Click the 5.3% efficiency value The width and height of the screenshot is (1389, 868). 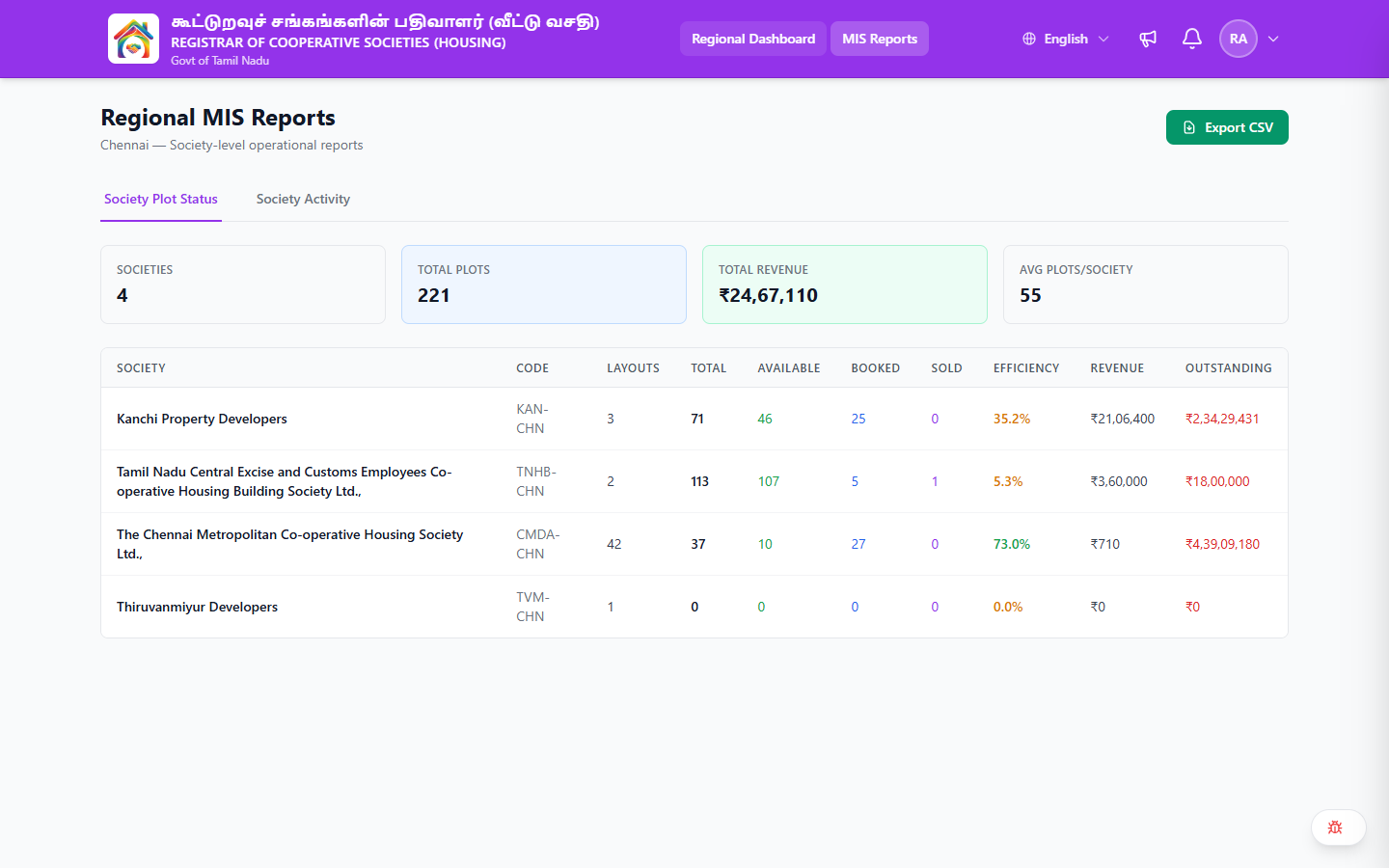(x=1008, y=481)
